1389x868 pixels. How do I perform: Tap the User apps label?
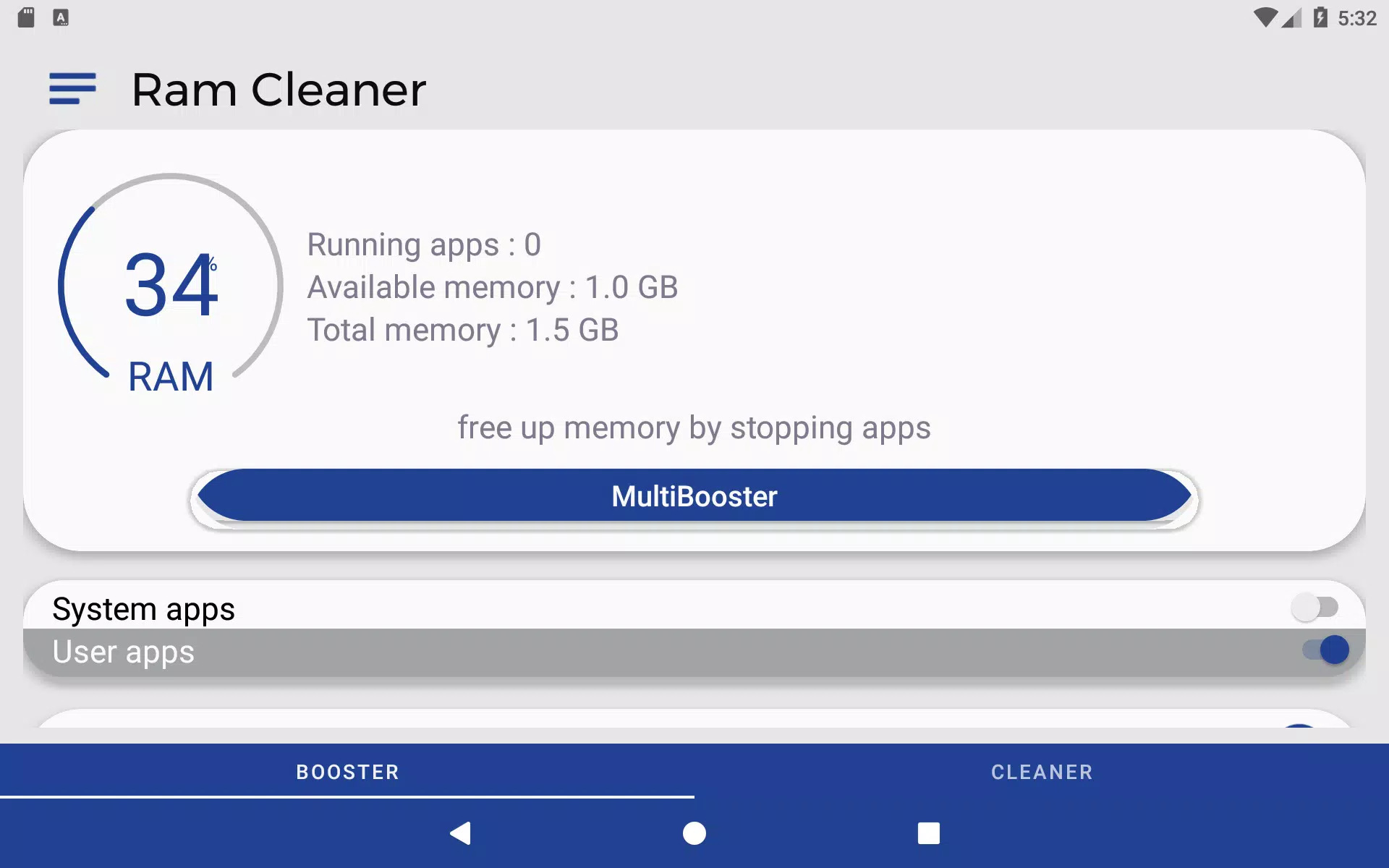coord(123,652)
